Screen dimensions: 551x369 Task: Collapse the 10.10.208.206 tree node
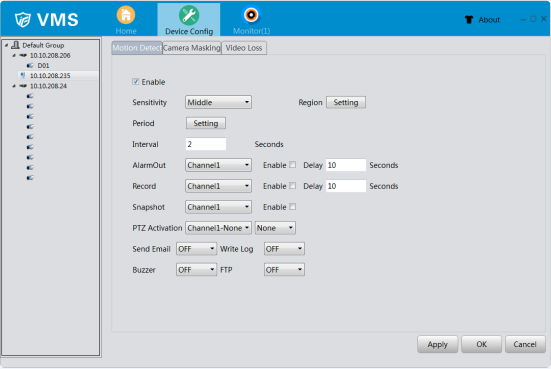tap(14, 56)
